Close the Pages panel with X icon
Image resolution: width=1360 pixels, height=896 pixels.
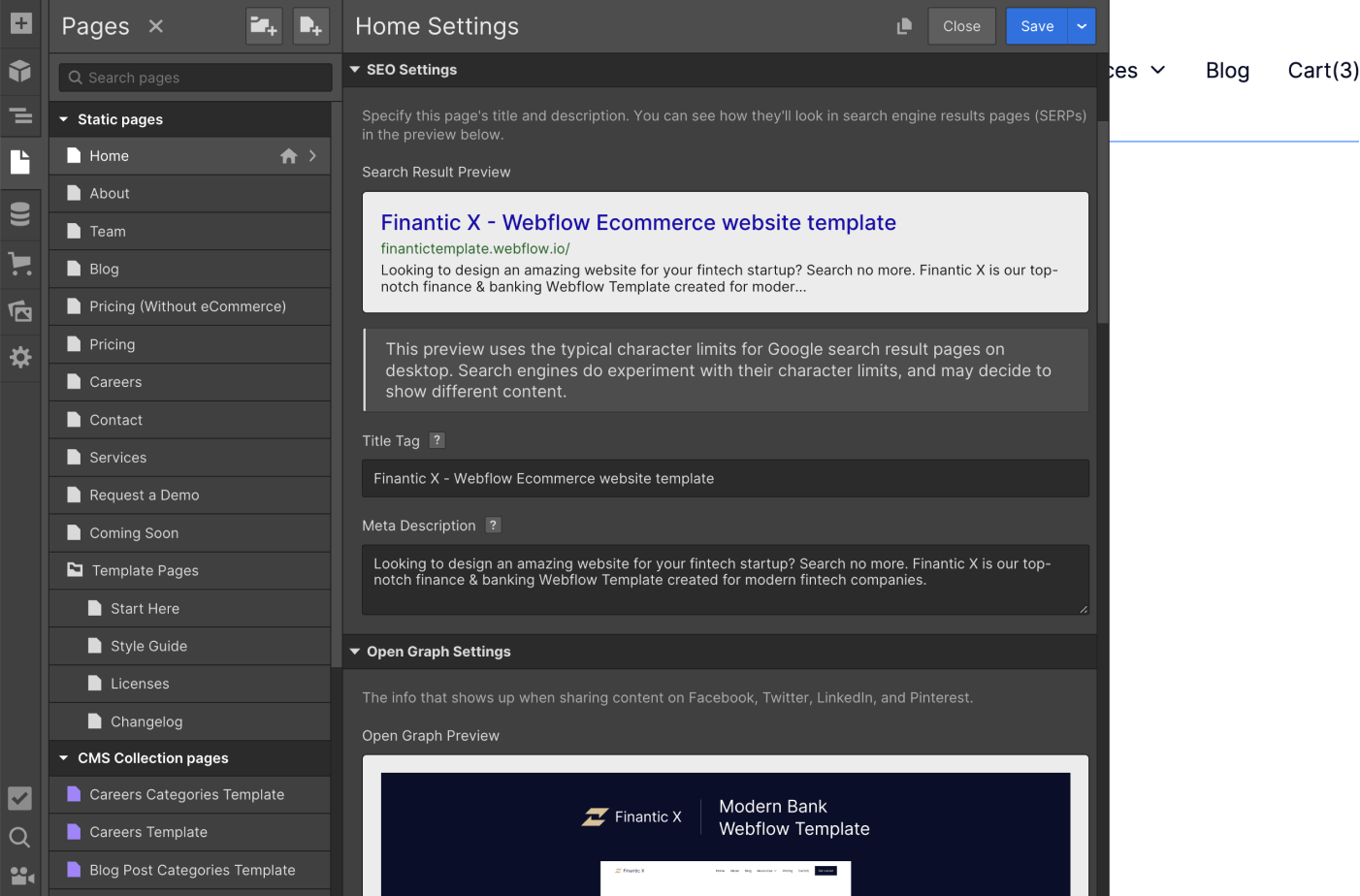156,26
